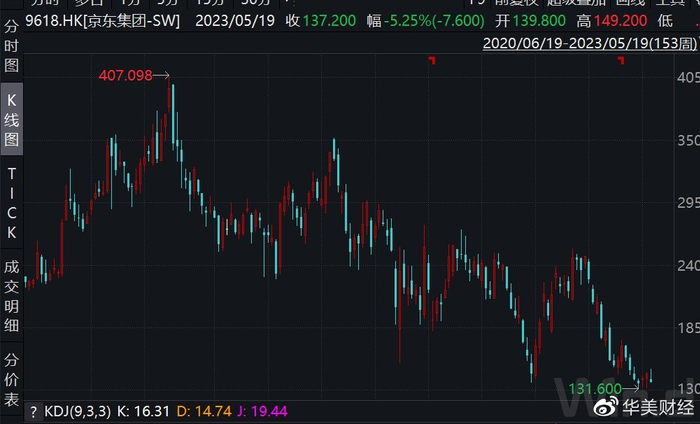Click the right red event flag above chart
The width and height of the screenshot is (700, 424).
[x=621, y=60]
